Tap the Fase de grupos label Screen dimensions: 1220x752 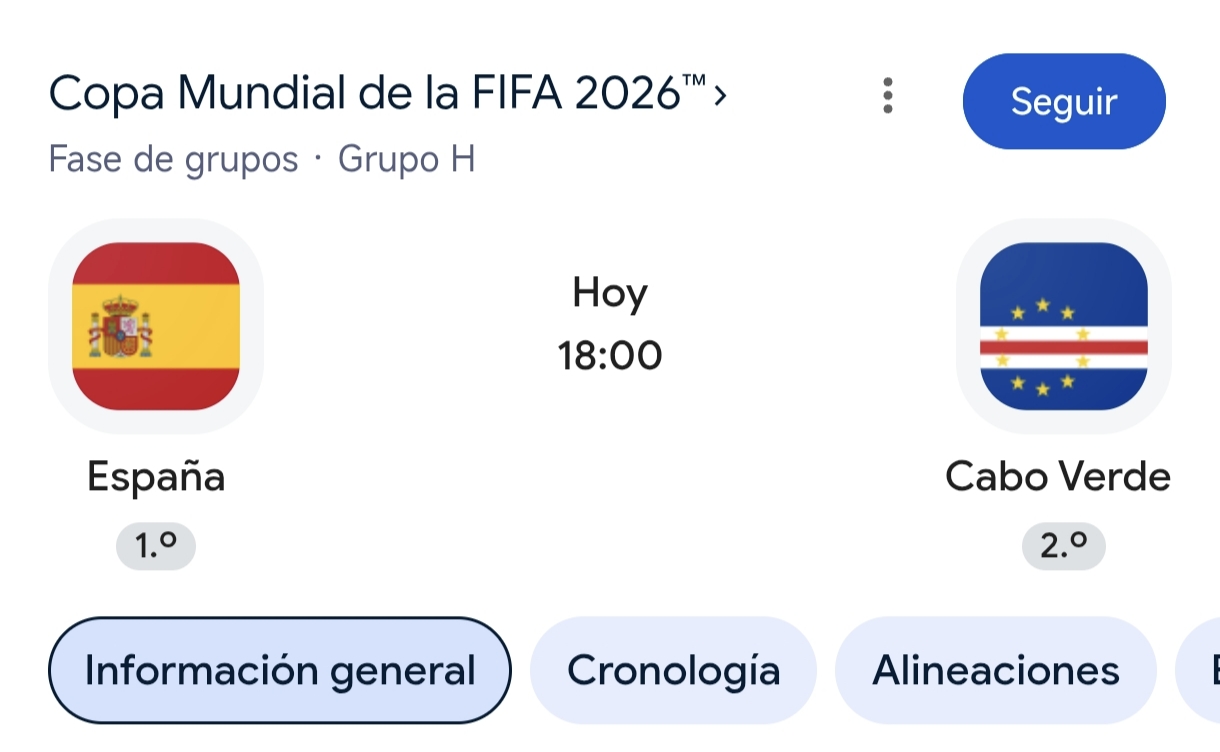[174, 159]
